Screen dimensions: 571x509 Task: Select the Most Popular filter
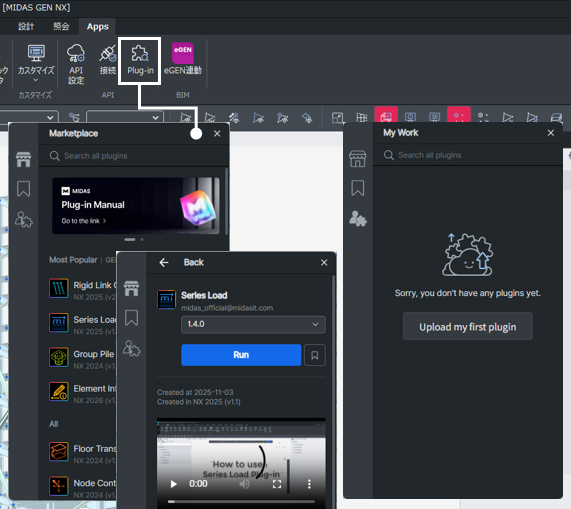click(x=73, y=260)
